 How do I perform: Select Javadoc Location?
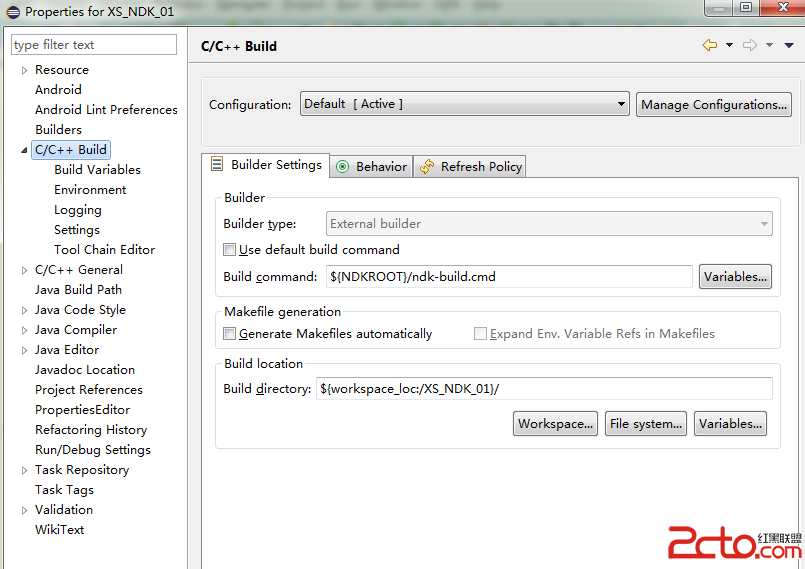pos(85,370)
